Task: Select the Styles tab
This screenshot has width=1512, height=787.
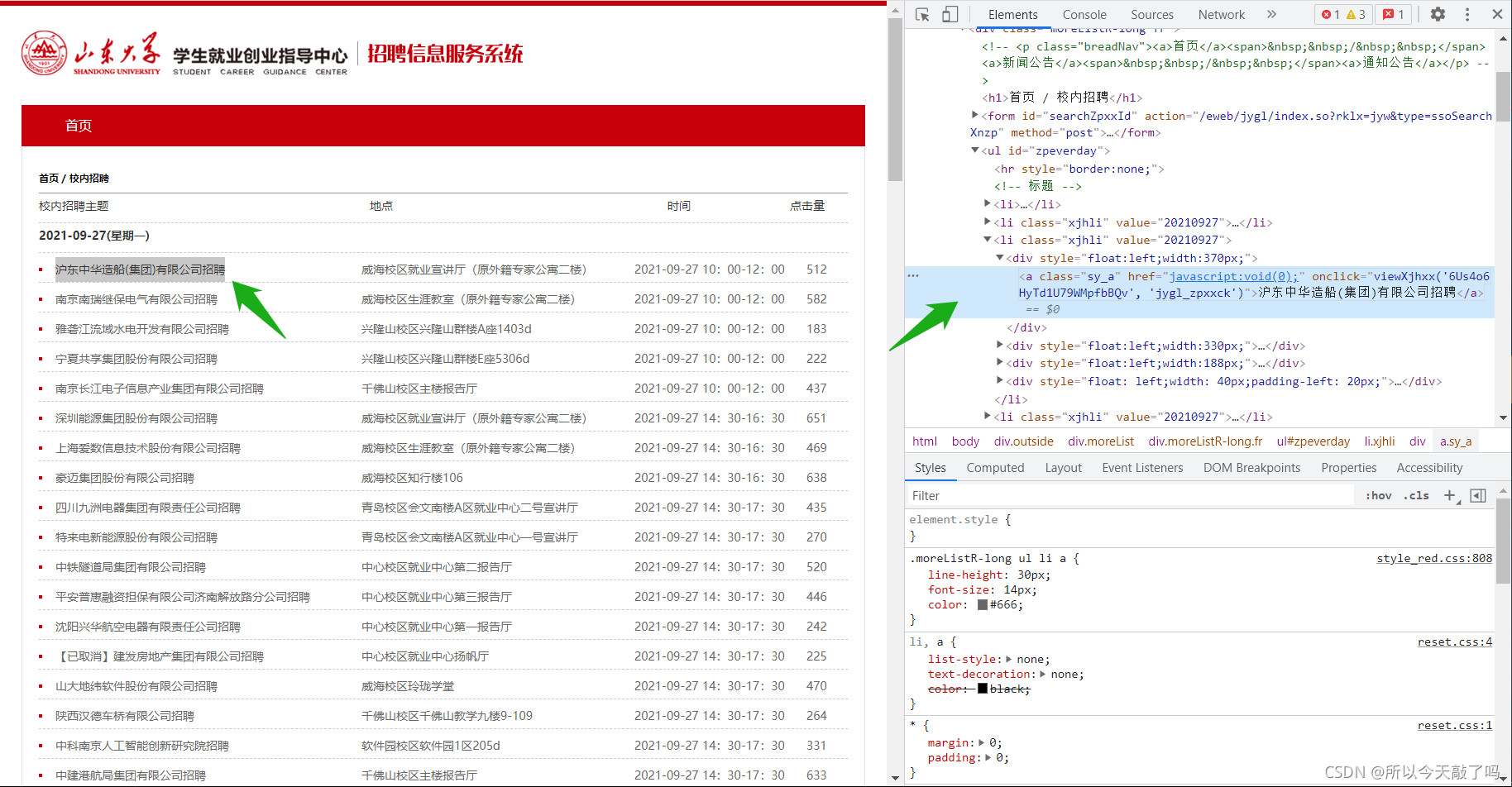Action: pos(930,468)
